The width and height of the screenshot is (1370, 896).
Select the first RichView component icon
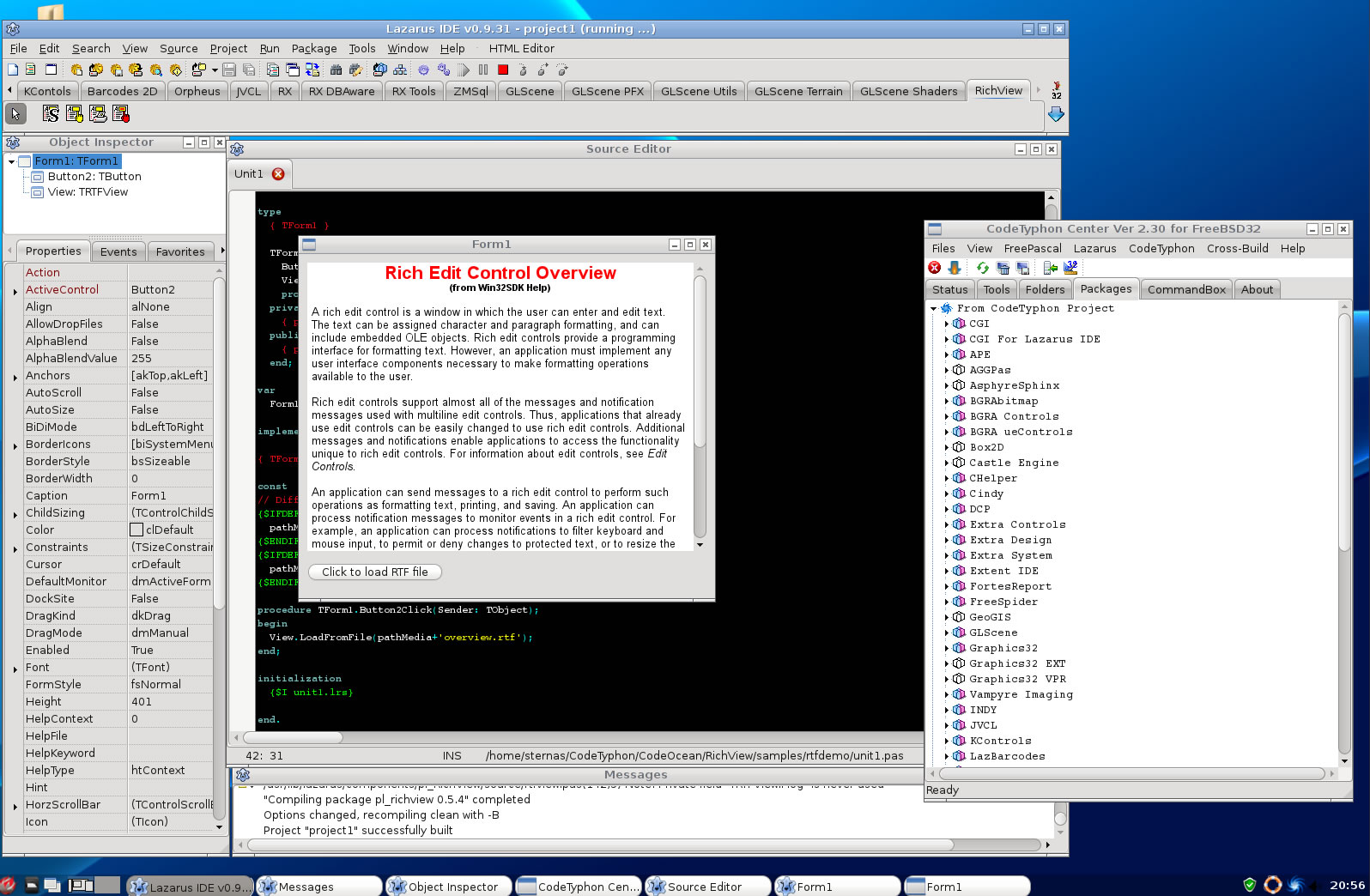click(51, 113)
